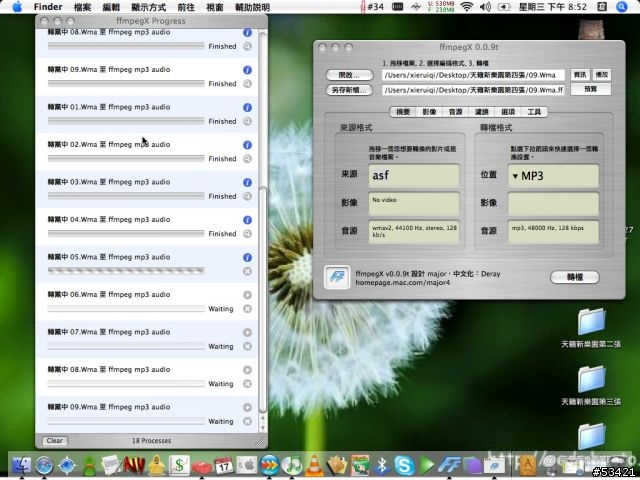Viewport: 640px width, 480px height.
Task: Open the MP3 preset dropdown under 轉檔格式
Action: (553, 176)
